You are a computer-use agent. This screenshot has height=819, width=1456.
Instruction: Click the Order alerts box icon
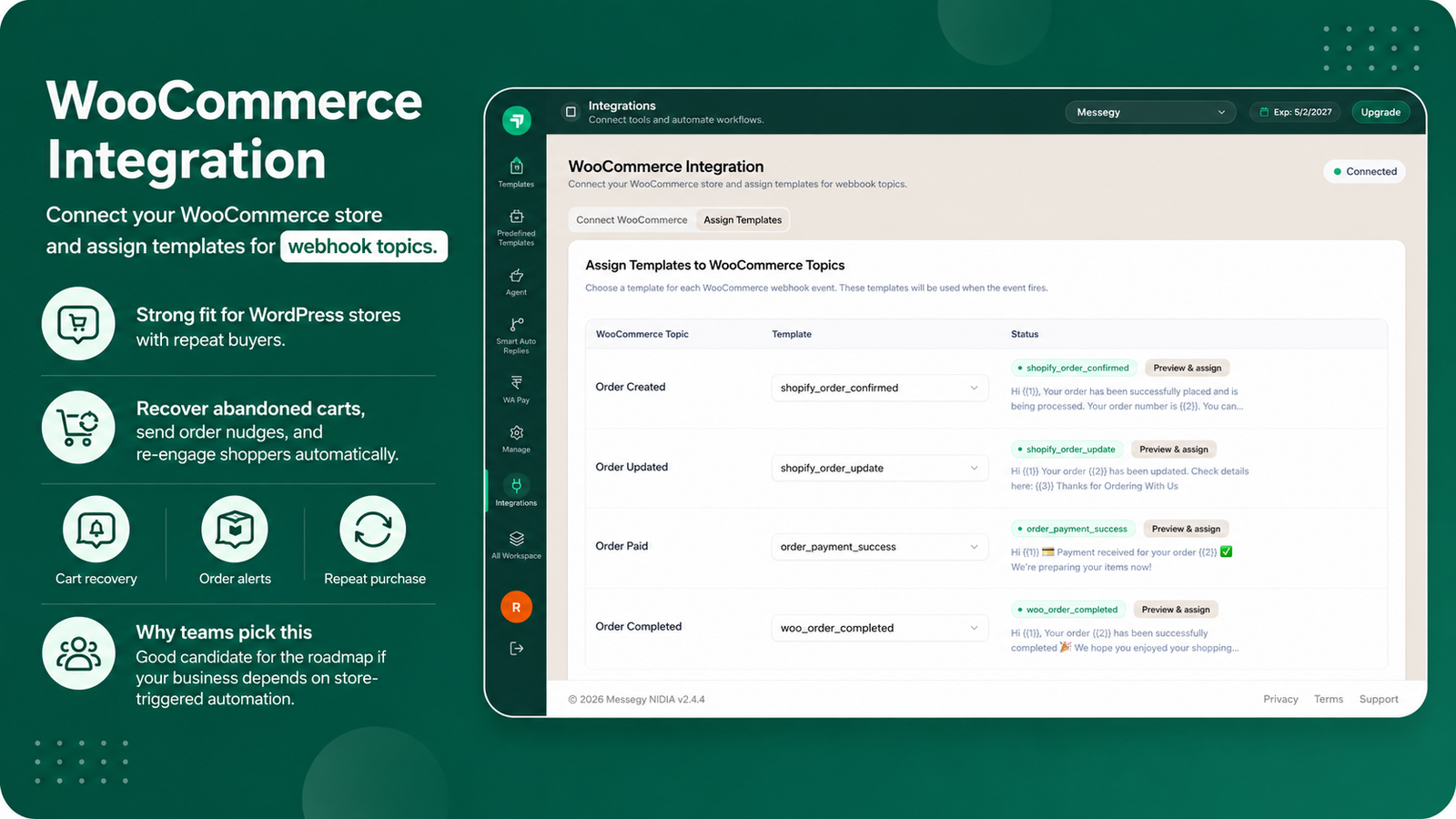pyautogui.click(x=235, y=529)
